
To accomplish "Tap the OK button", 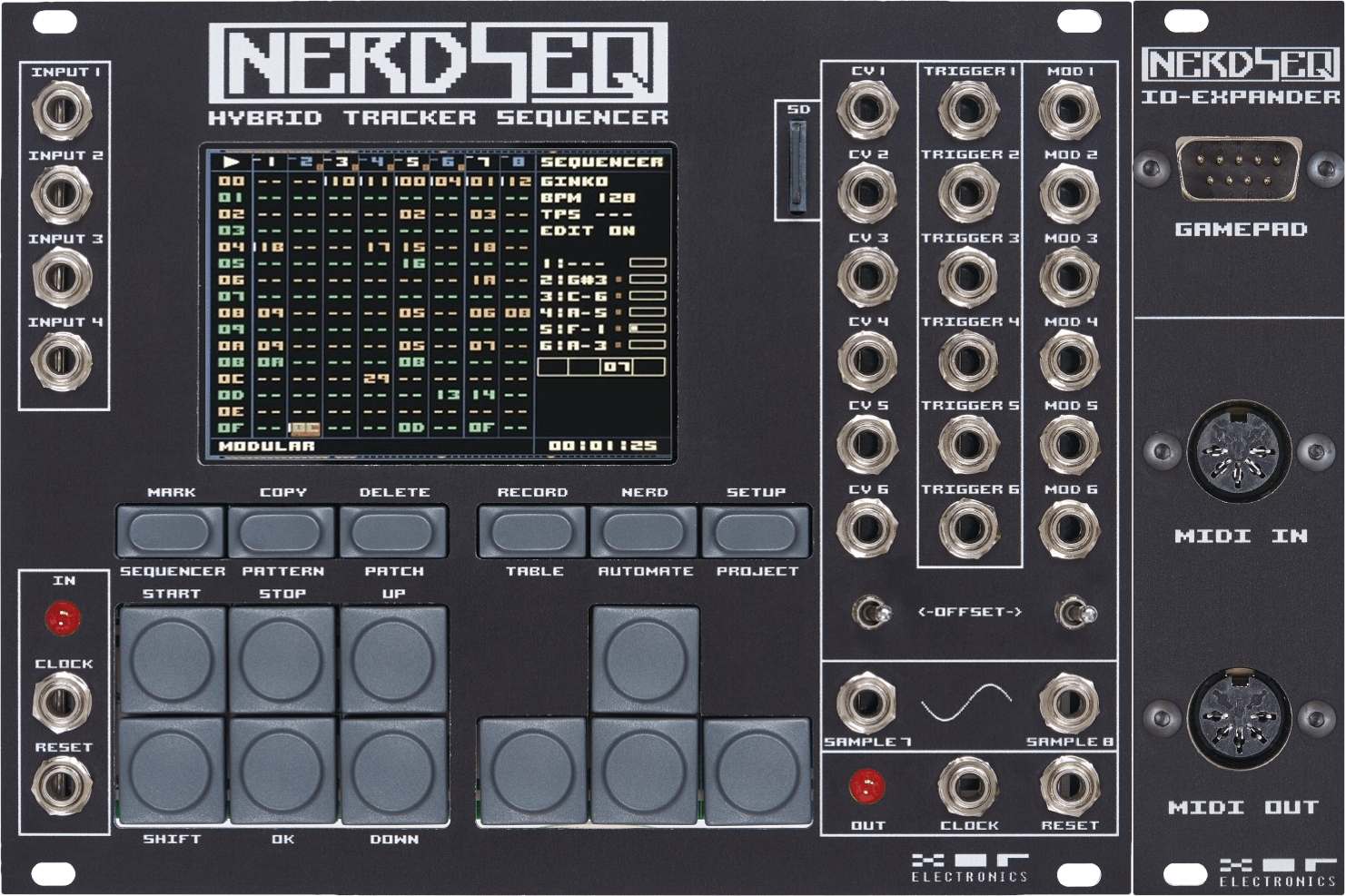I will click(282, 771).
